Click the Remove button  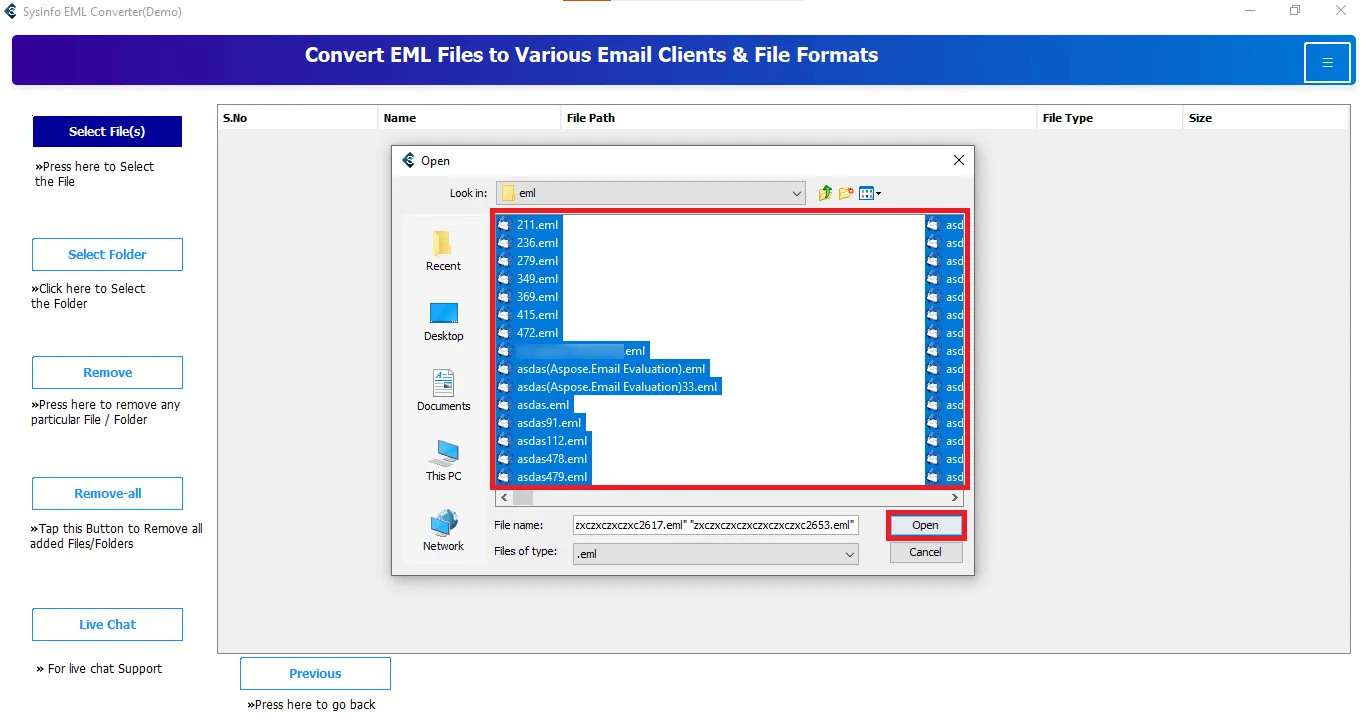click(107, 372)
